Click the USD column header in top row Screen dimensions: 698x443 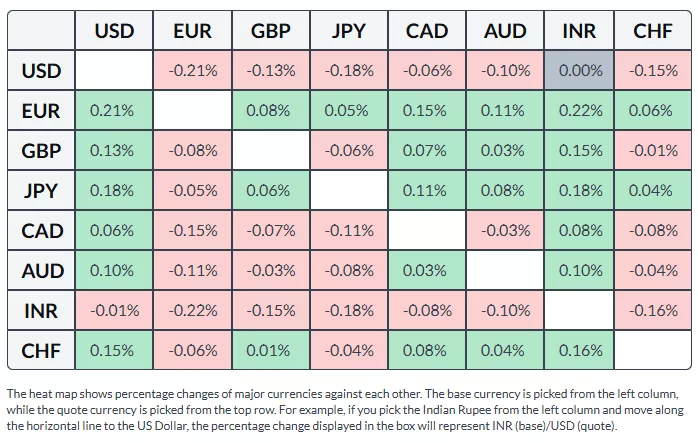114,31
